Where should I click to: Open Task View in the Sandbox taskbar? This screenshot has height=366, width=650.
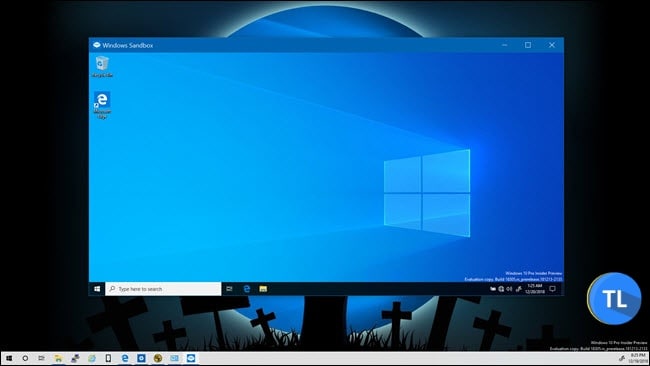point(229,289)
